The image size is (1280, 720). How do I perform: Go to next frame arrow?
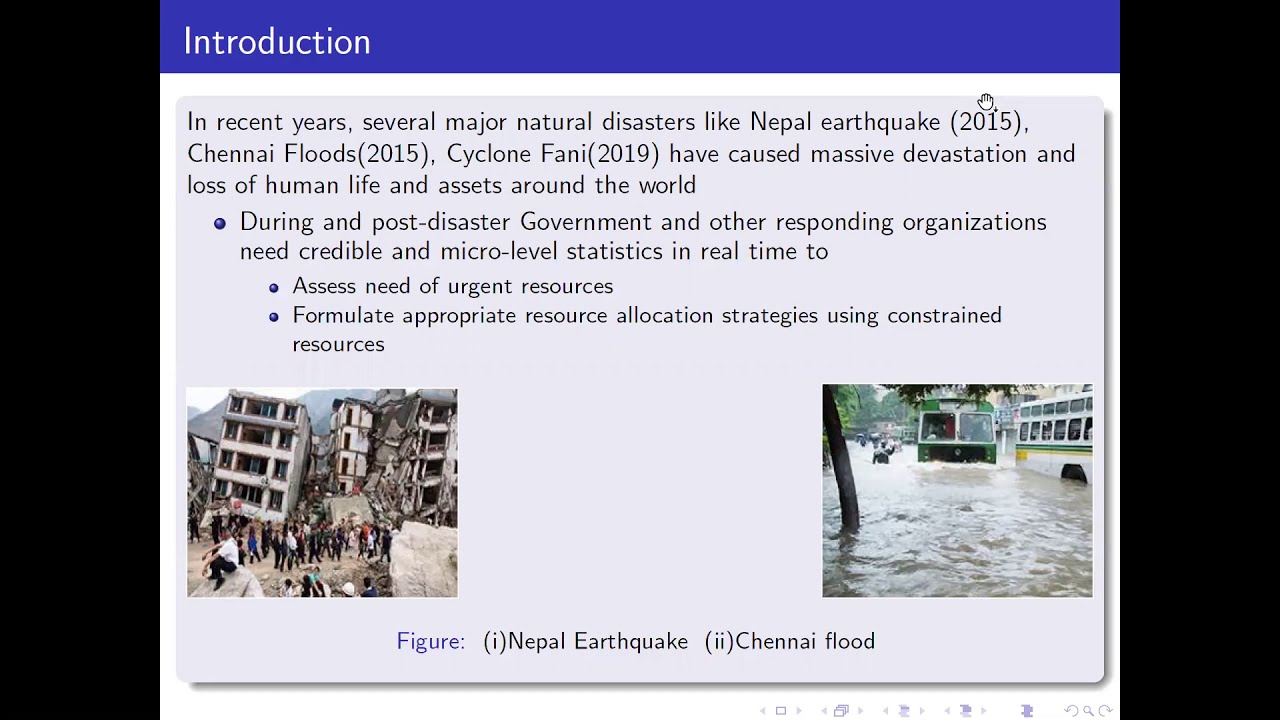[x=860, y=711]
